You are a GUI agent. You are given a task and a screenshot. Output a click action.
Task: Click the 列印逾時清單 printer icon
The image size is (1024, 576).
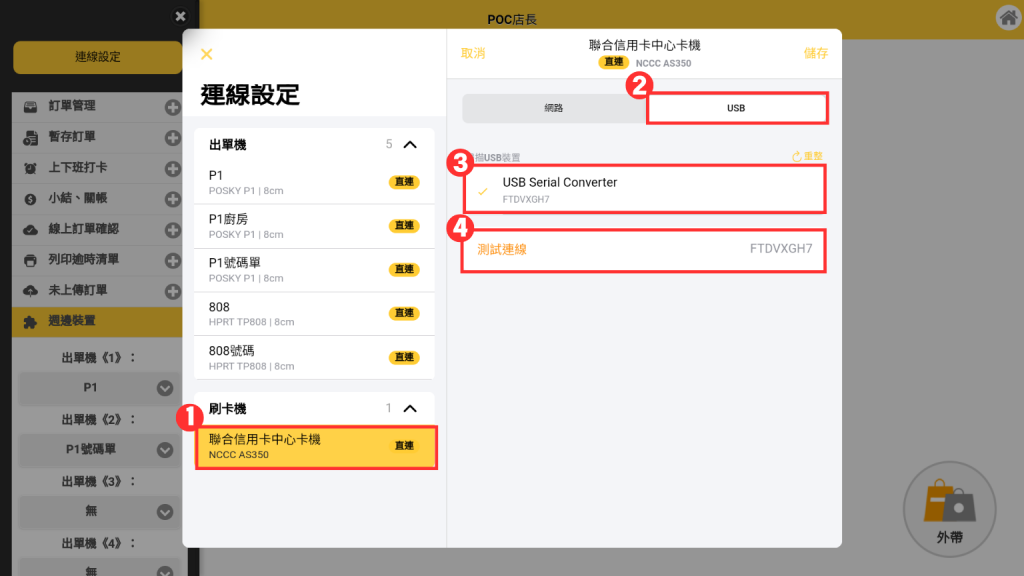[30, 260]
